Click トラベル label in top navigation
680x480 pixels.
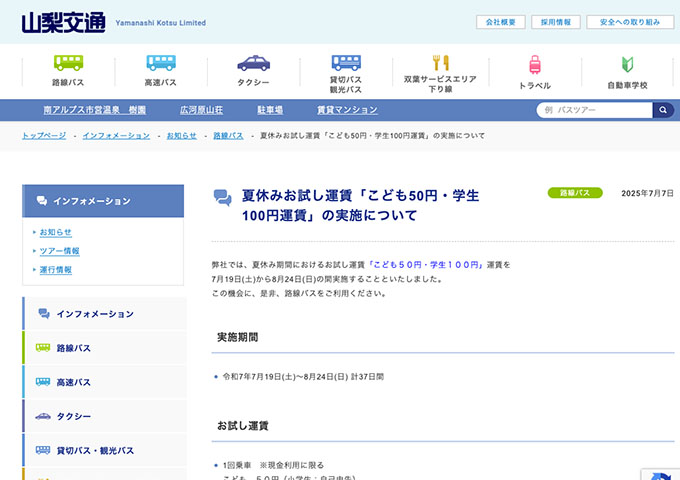pos(535,86)
